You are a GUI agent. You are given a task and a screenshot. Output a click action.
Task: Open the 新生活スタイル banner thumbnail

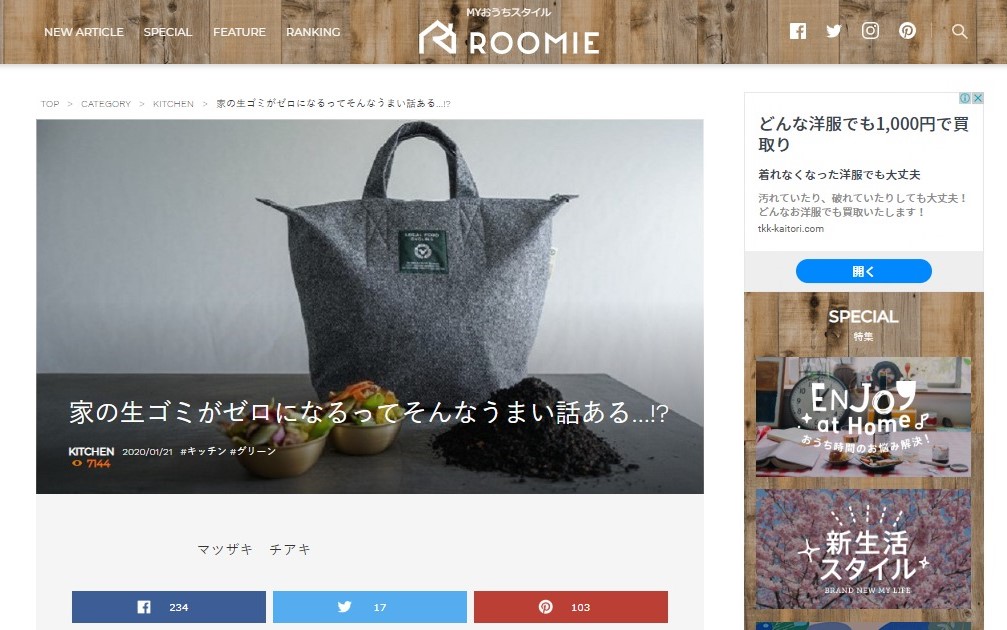[x=863, y=549]
